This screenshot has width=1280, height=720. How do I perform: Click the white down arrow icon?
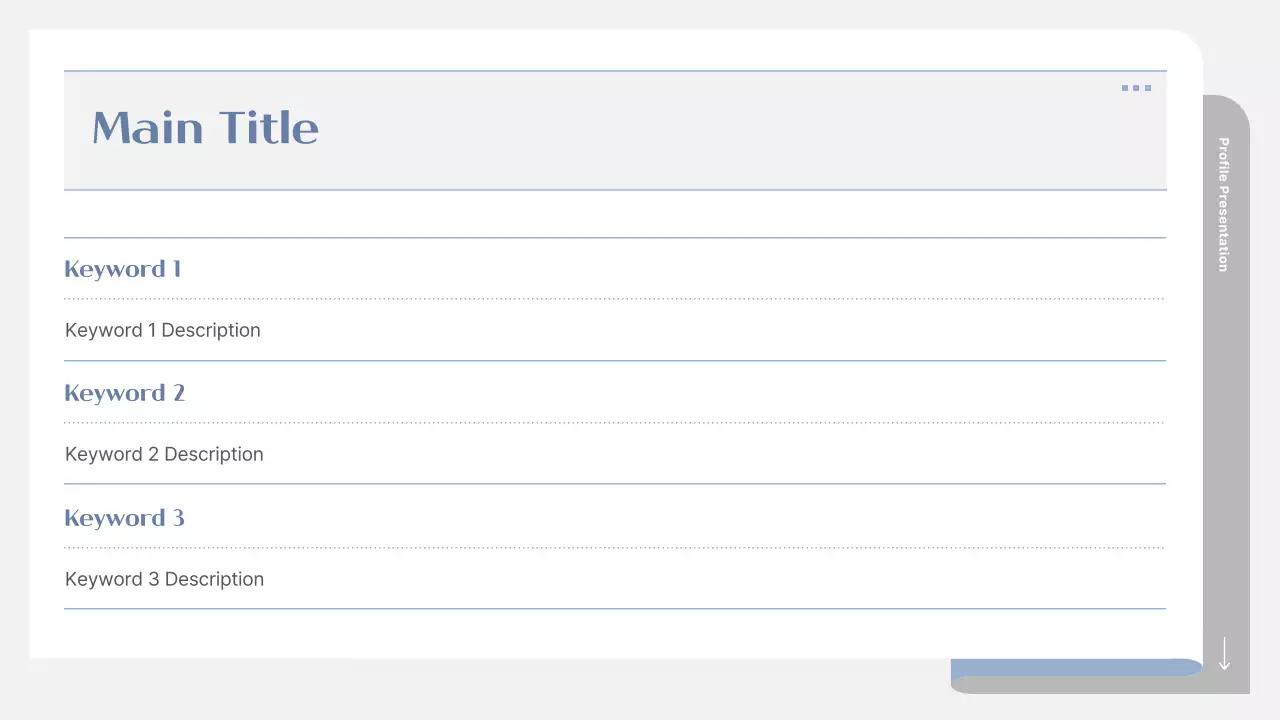[1224, 653]
